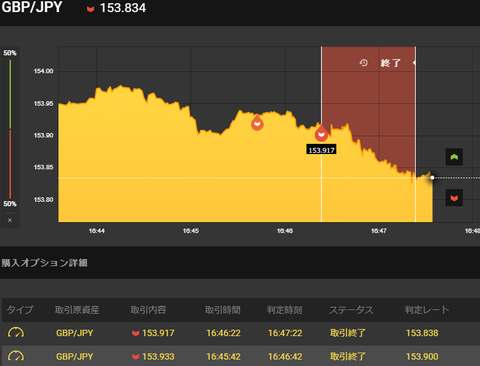480x366 pixels.
Task: Click the 判定時刻 column header
Action: (x=284, y=310)
